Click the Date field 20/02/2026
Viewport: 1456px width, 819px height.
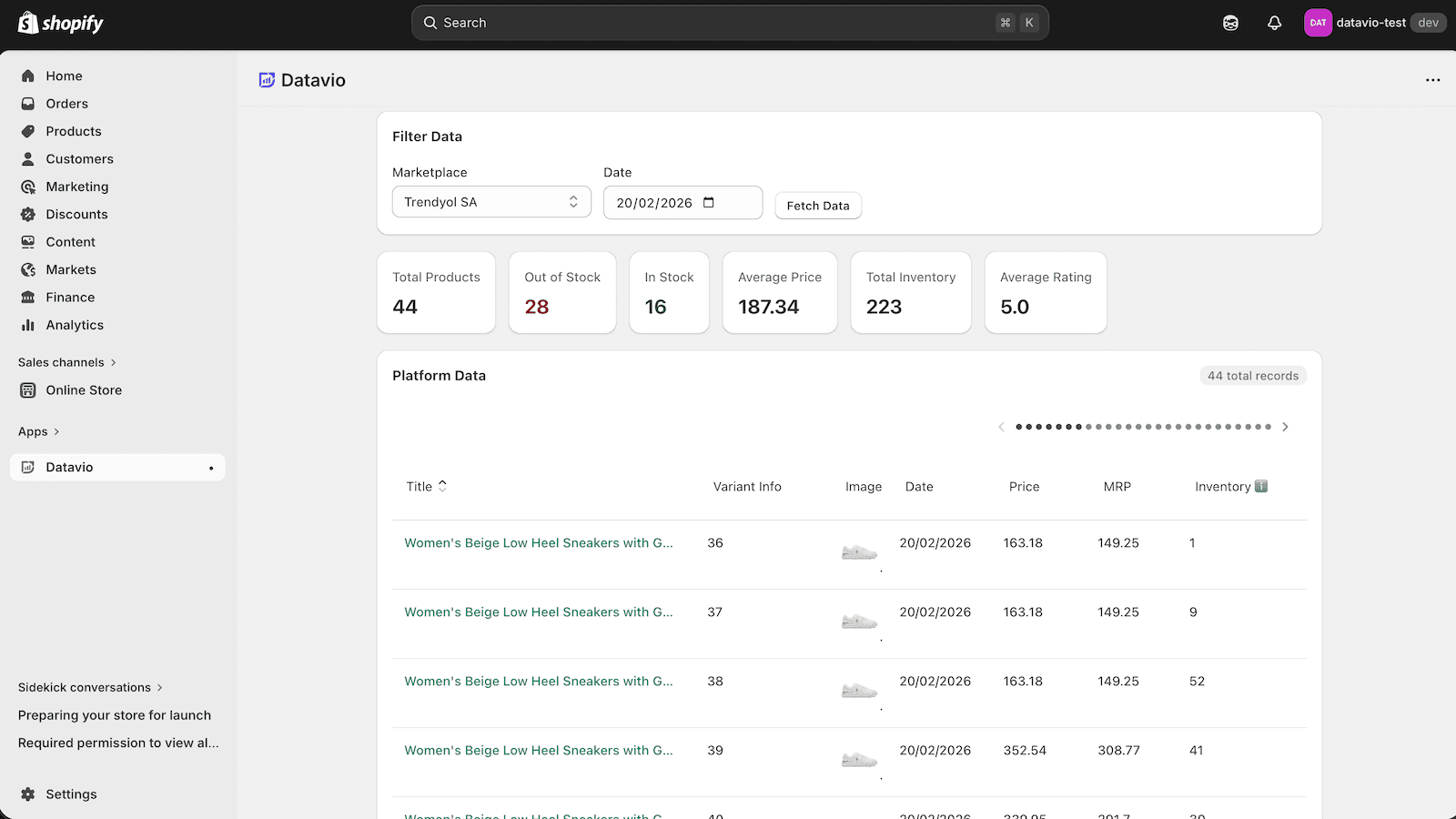click(682, 202)
